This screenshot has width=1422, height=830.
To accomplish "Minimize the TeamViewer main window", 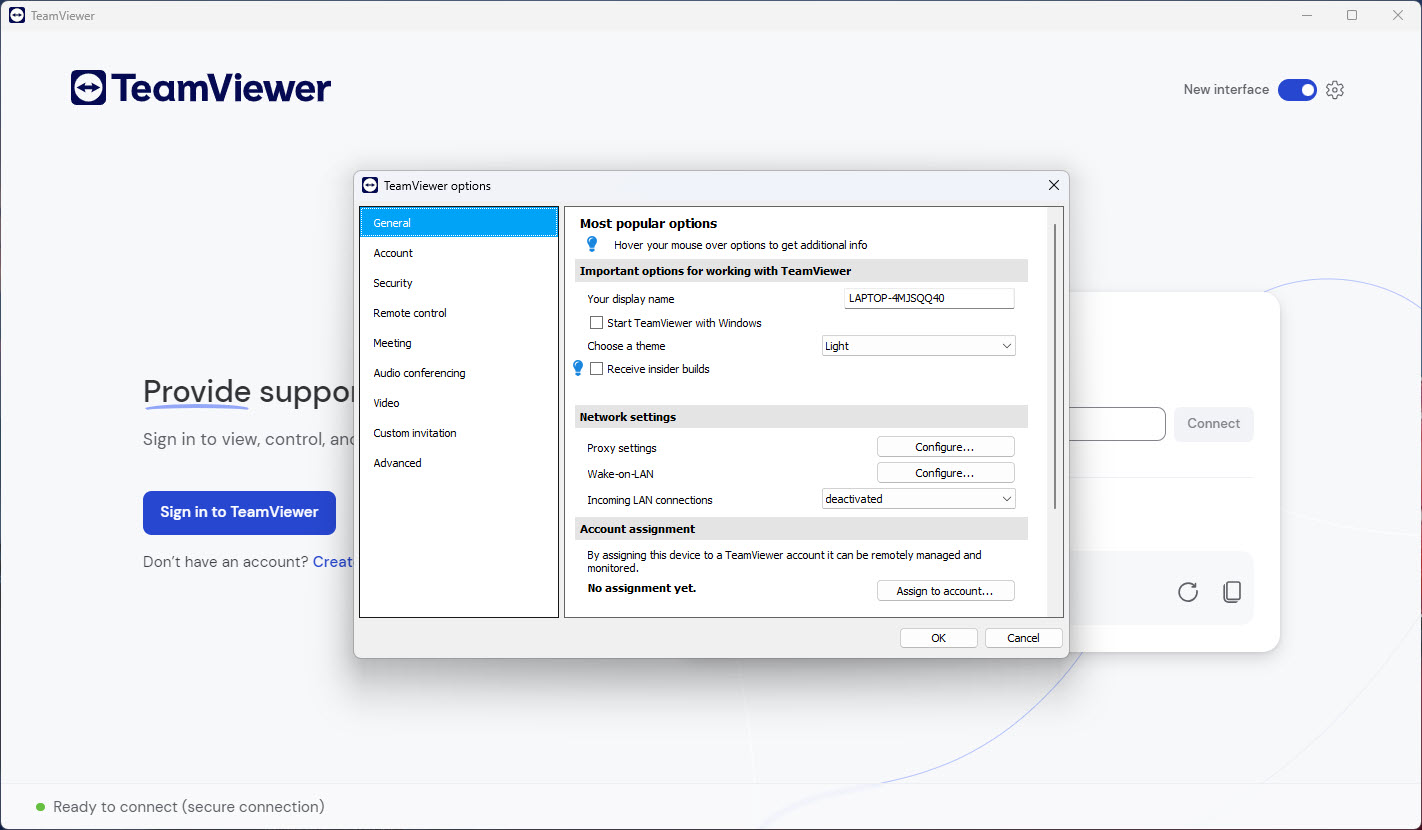I will pyautogui.click(x=1306, y=15).
